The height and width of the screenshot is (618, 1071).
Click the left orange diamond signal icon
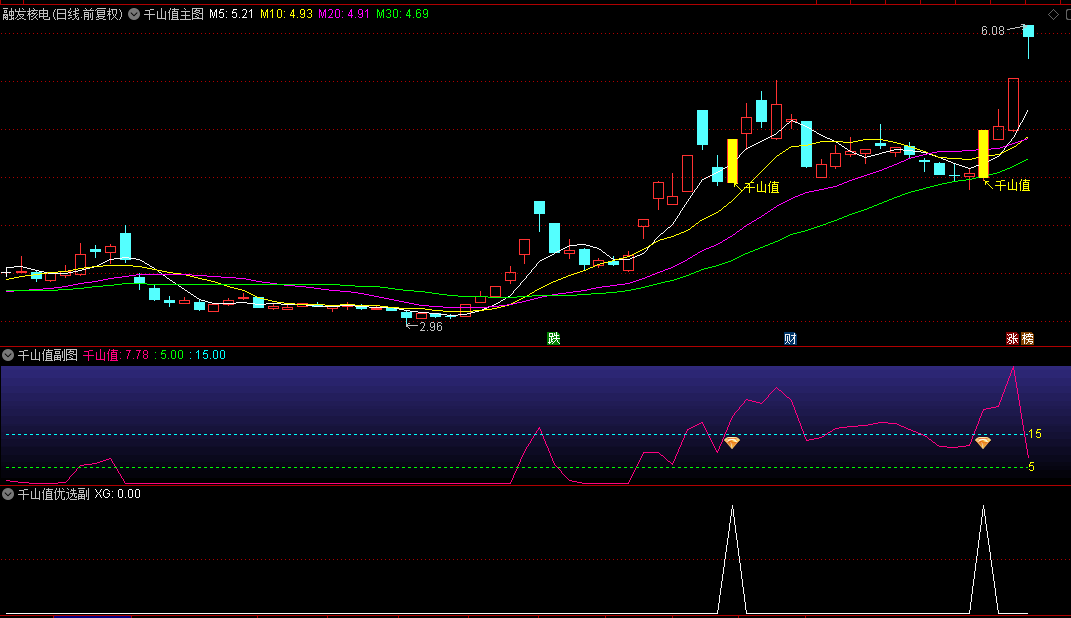click(732, 442)
